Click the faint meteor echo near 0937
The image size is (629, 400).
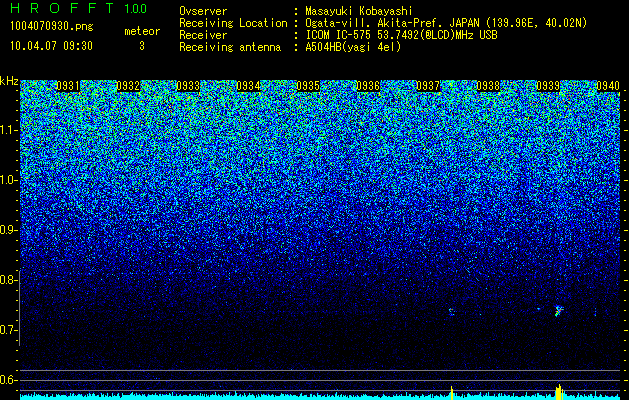[x=451, y=311]
